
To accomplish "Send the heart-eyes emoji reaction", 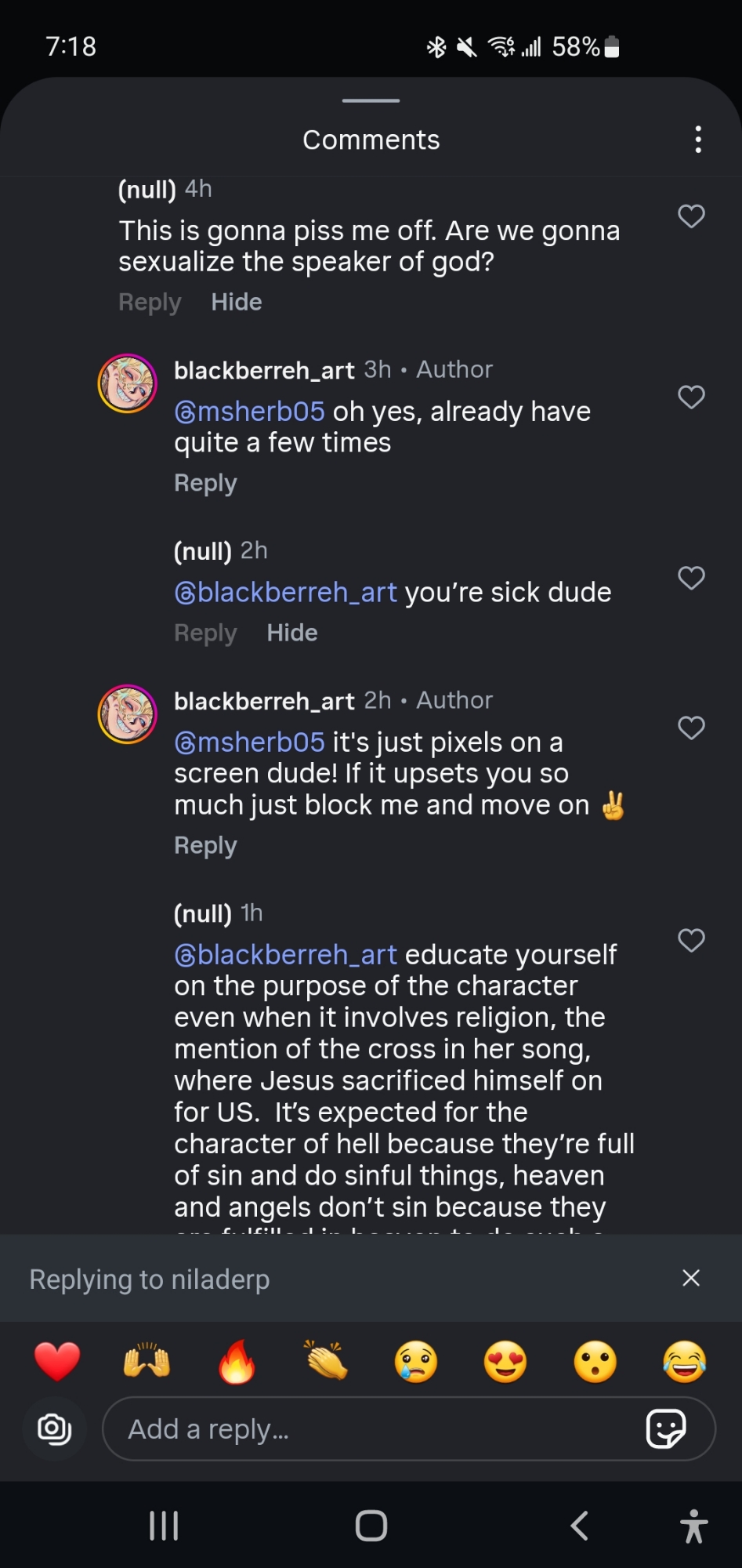I will pyautogui.click(x=505, y=1361).
